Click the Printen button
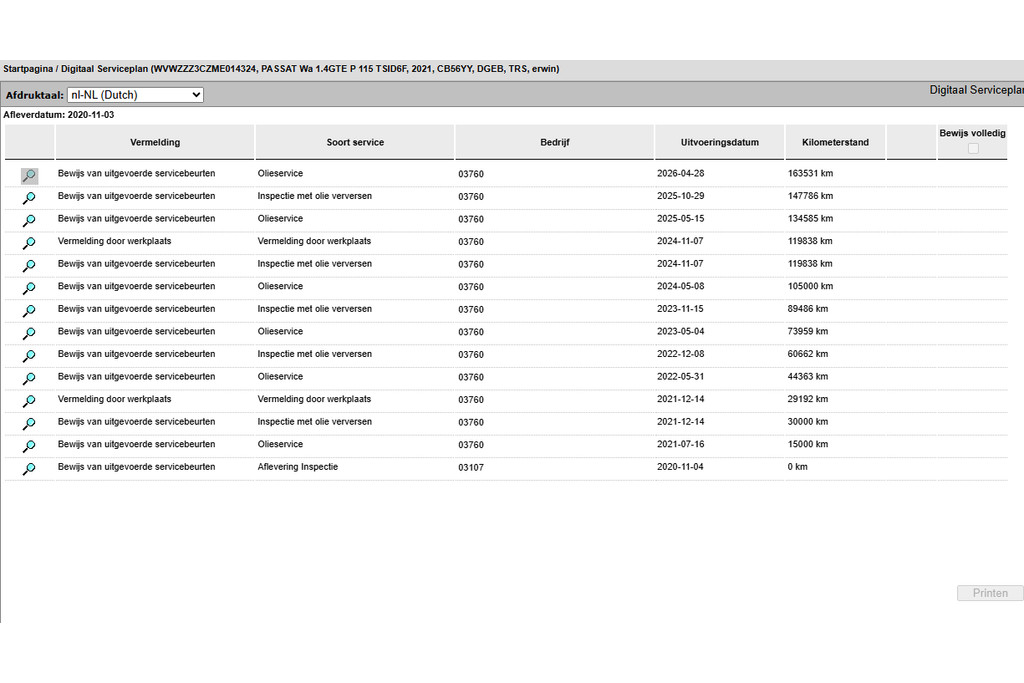This screenshot has height=683, width=1024. (x=990, y=593)
